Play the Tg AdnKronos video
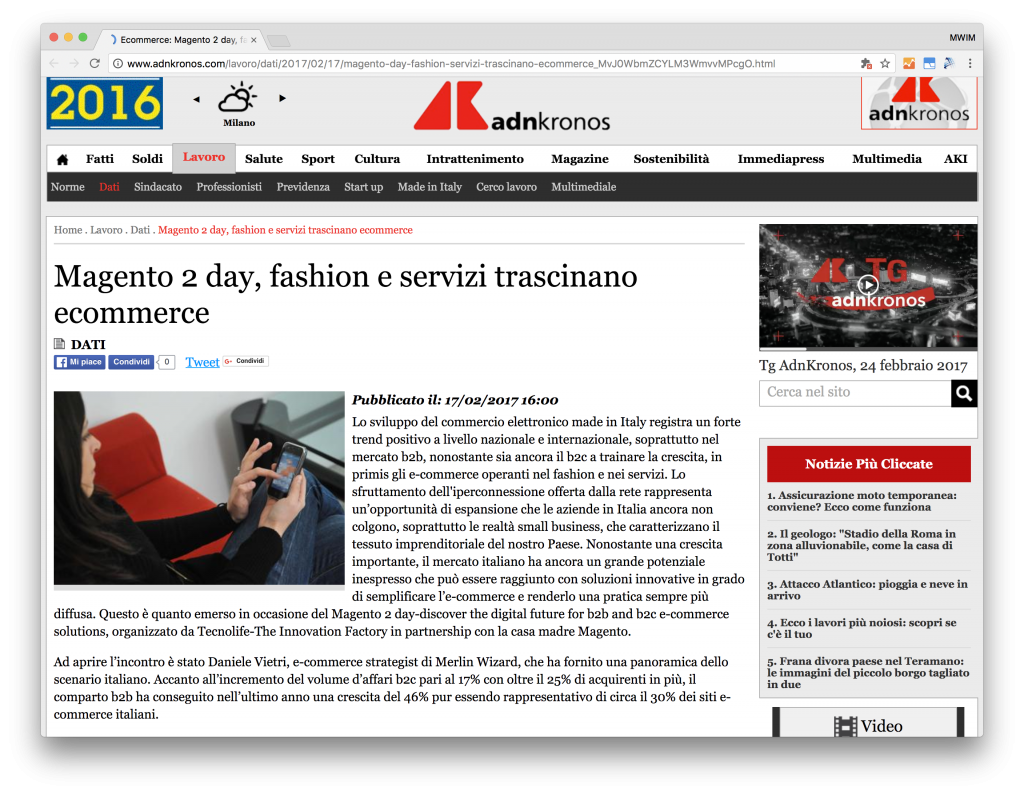1024x795 pixels. (867, 285)
